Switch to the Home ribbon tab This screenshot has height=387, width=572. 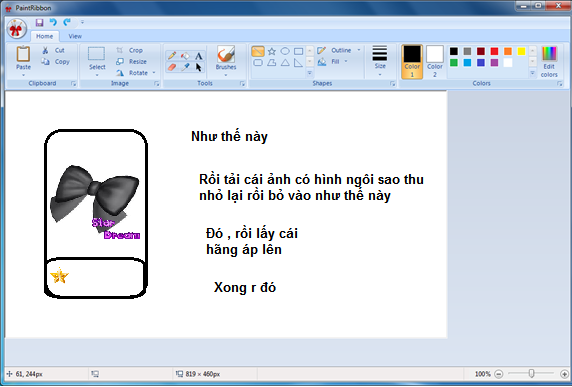click(45, 36)
